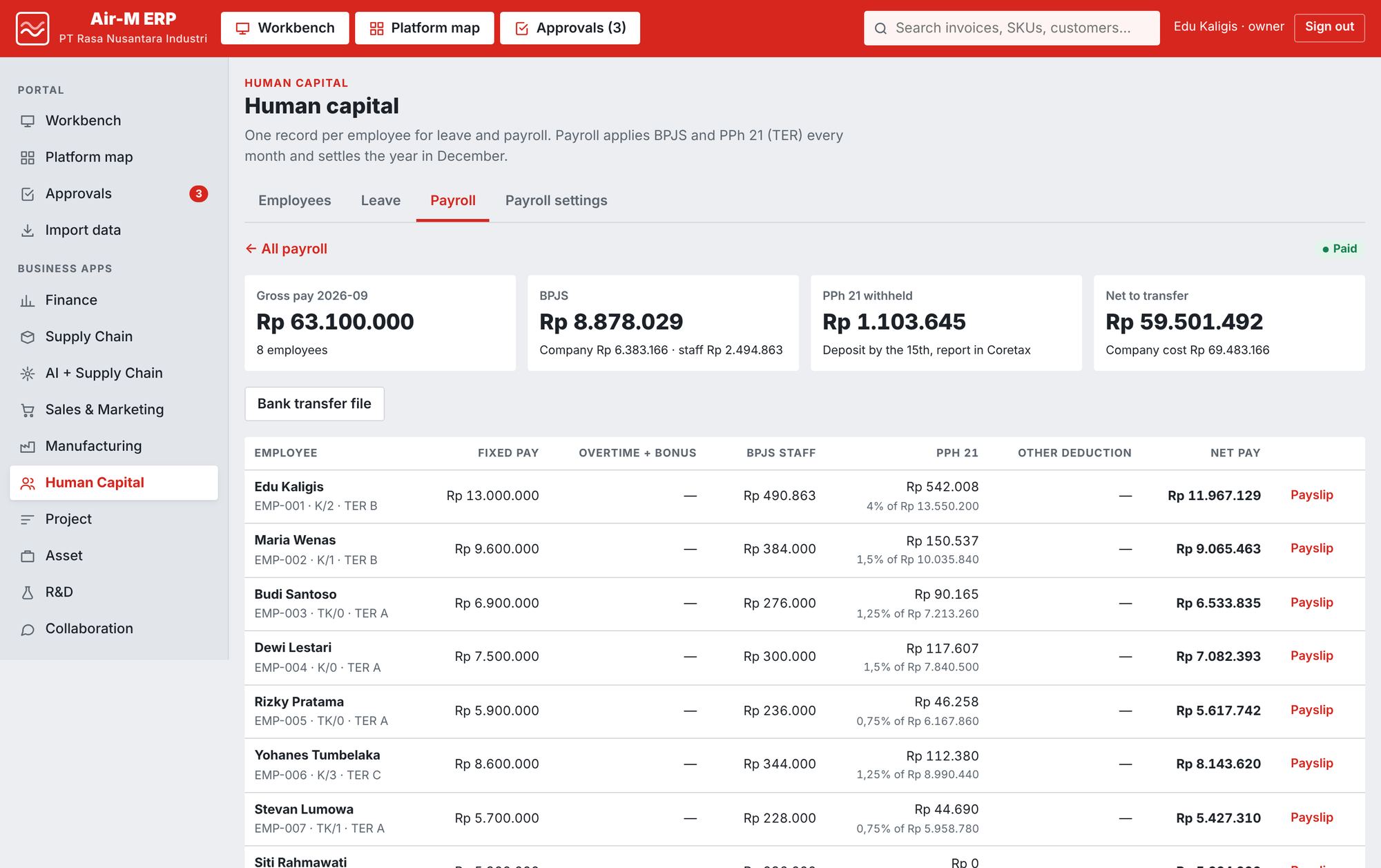Viewport: 1381px width, 868px height.
Task: Switch to the Employees tab
Action: point(295,200)
